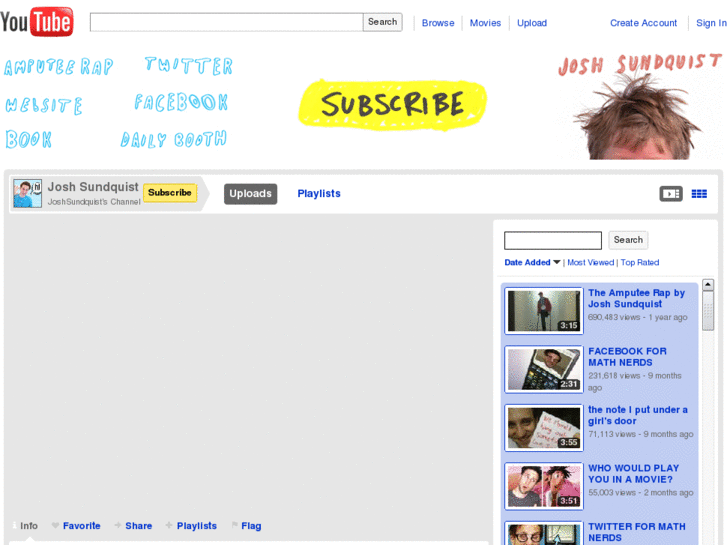The width and height of the screenshot is (727, 545).
Task: Open Date Added sort dropdown
Action: click(x=532, y=263)
